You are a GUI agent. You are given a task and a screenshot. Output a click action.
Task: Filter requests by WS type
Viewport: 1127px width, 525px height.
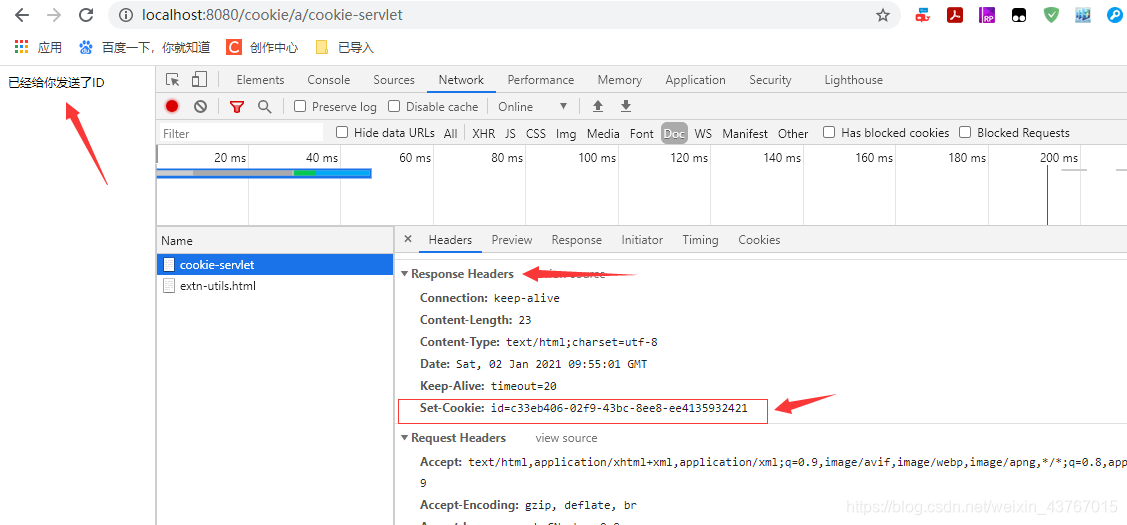(703, 133)
